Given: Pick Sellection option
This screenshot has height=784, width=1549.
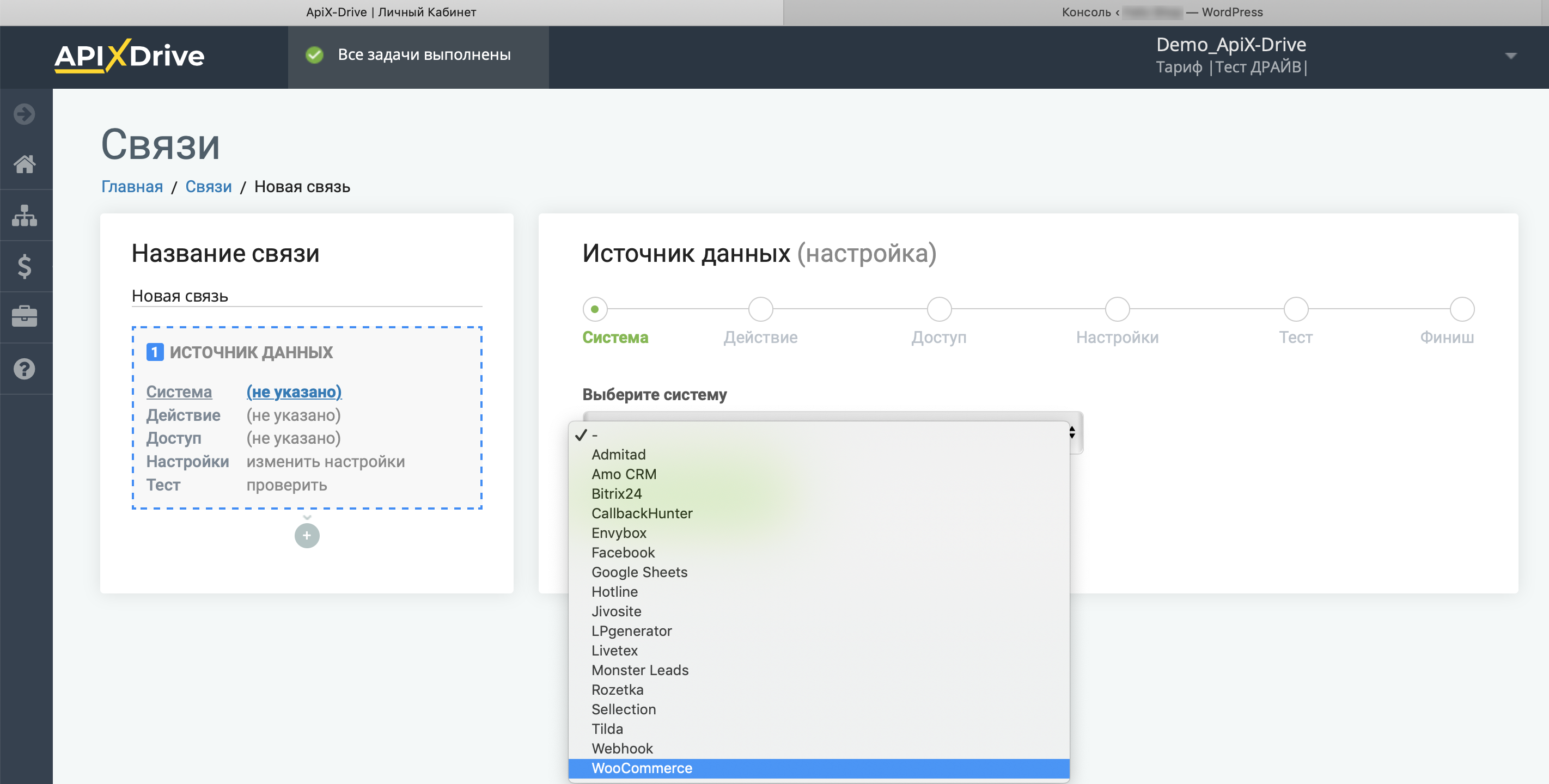Looking at the screenshot, I should pyautogui.click(x=819, y=709).
